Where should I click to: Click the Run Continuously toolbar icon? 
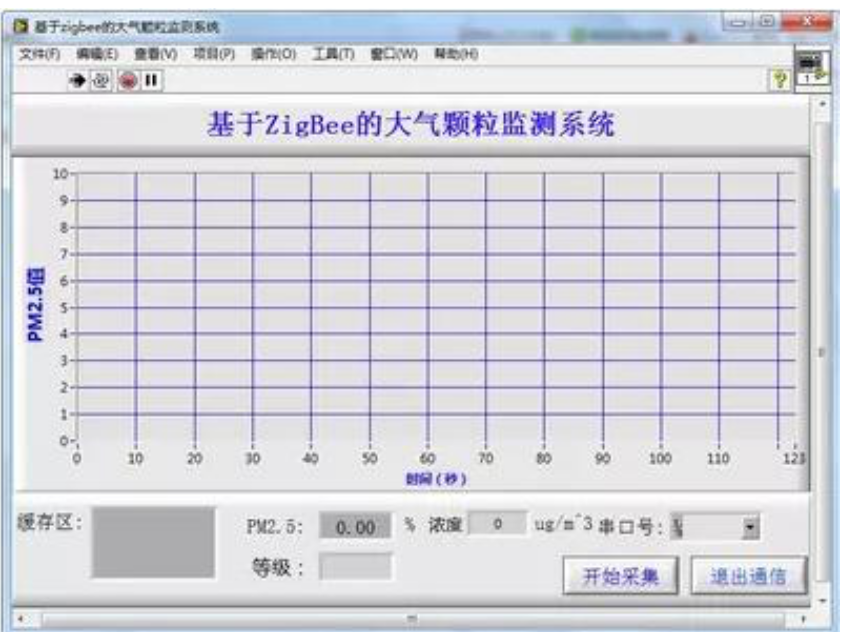[x=100, y=81]
